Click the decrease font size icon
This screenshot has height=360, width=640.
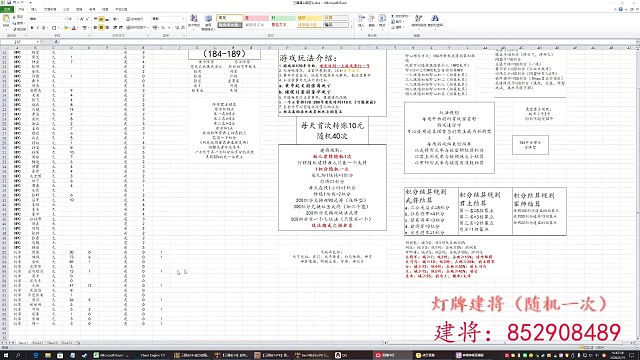coord(87,19)
